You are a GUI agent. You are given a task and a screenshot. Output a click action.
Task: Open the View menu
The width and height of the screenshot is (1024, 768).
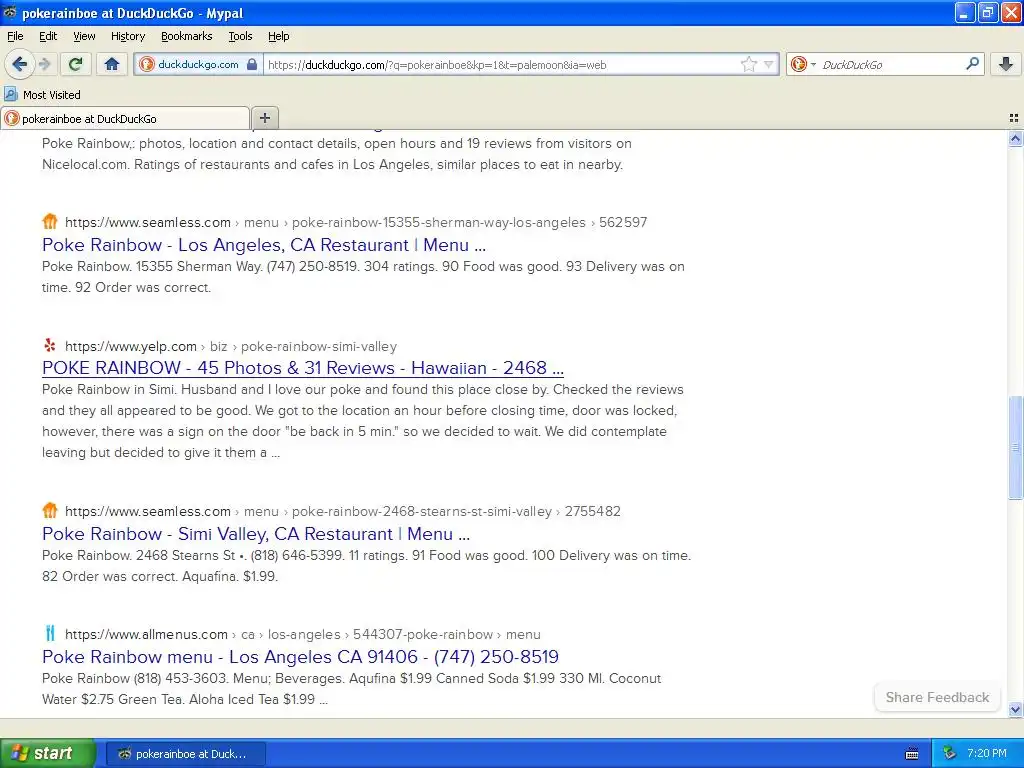tap(84, 36)
